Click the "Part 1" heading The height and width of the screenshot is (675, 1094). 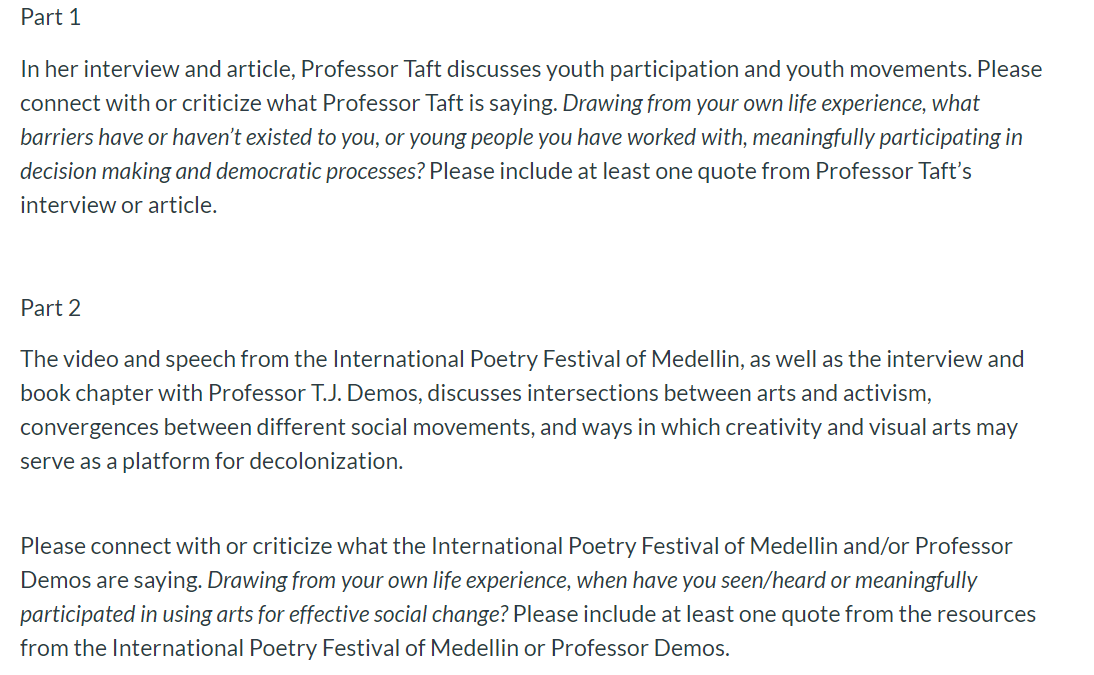coord(50,17)
